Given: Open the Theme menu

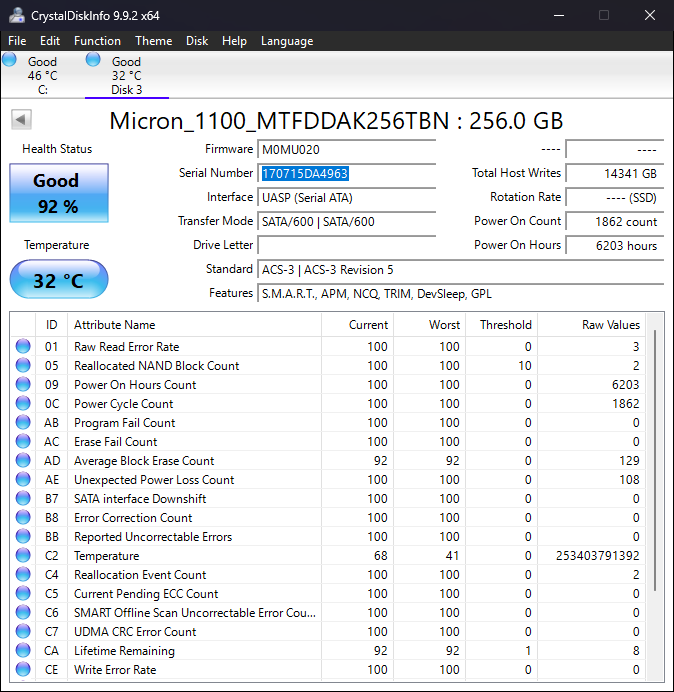Looking at the screenshot, I should 154,41.
